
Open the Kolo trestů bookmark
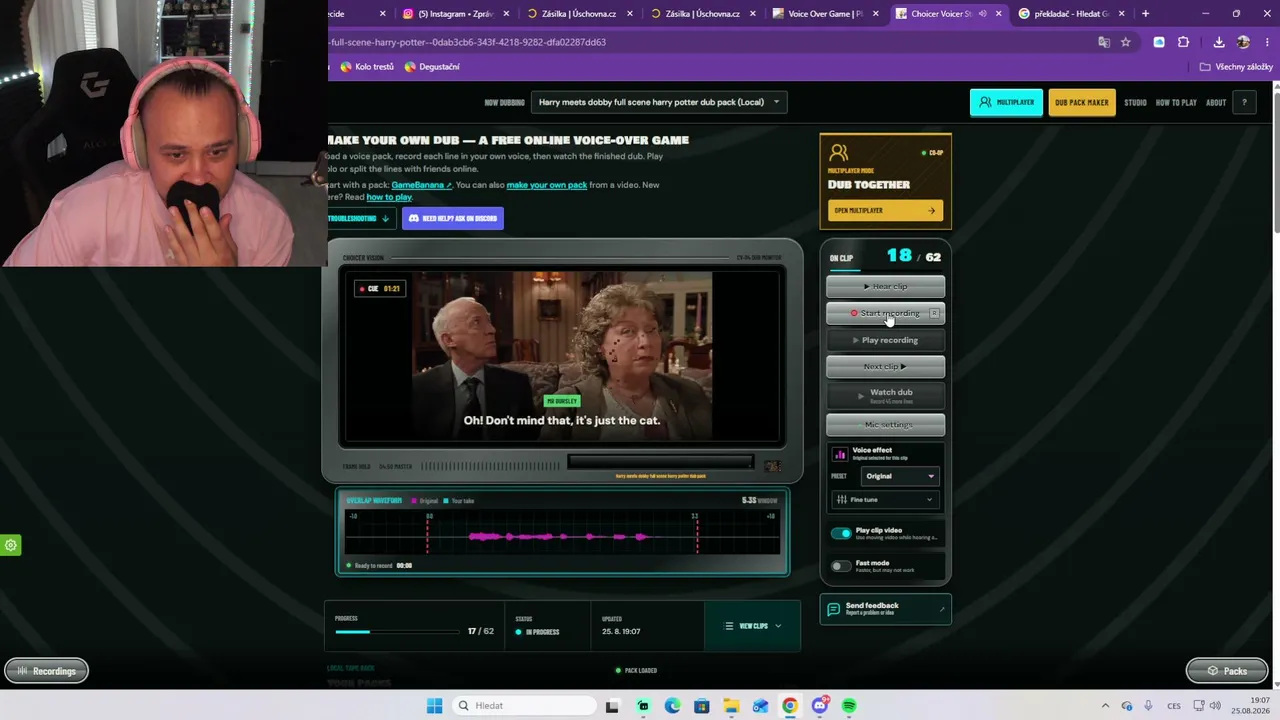tap(367, 67)
